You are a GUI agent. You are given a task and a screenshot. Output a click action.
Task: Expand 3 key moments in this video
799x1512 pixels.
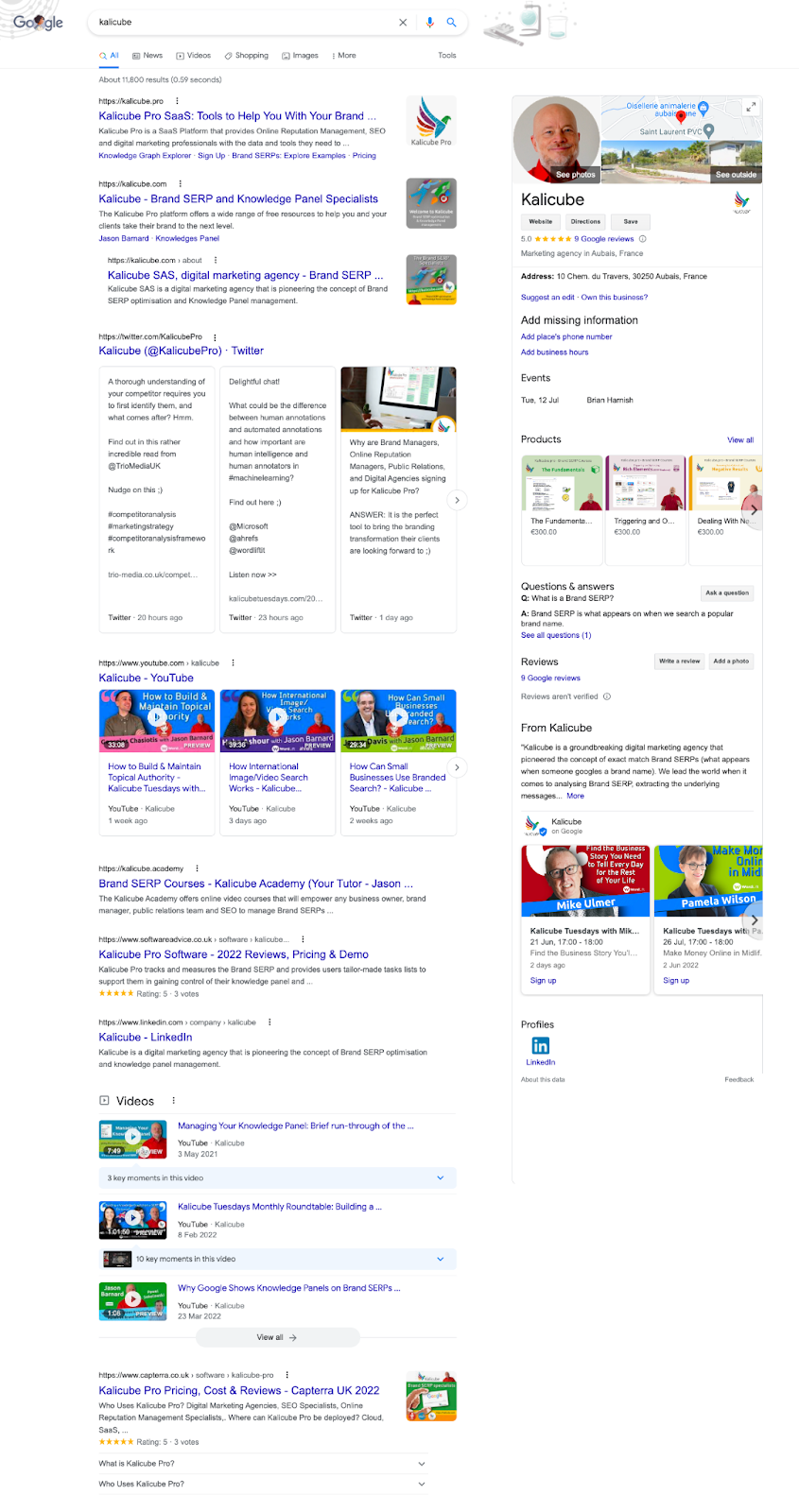tap(278, 1178)
